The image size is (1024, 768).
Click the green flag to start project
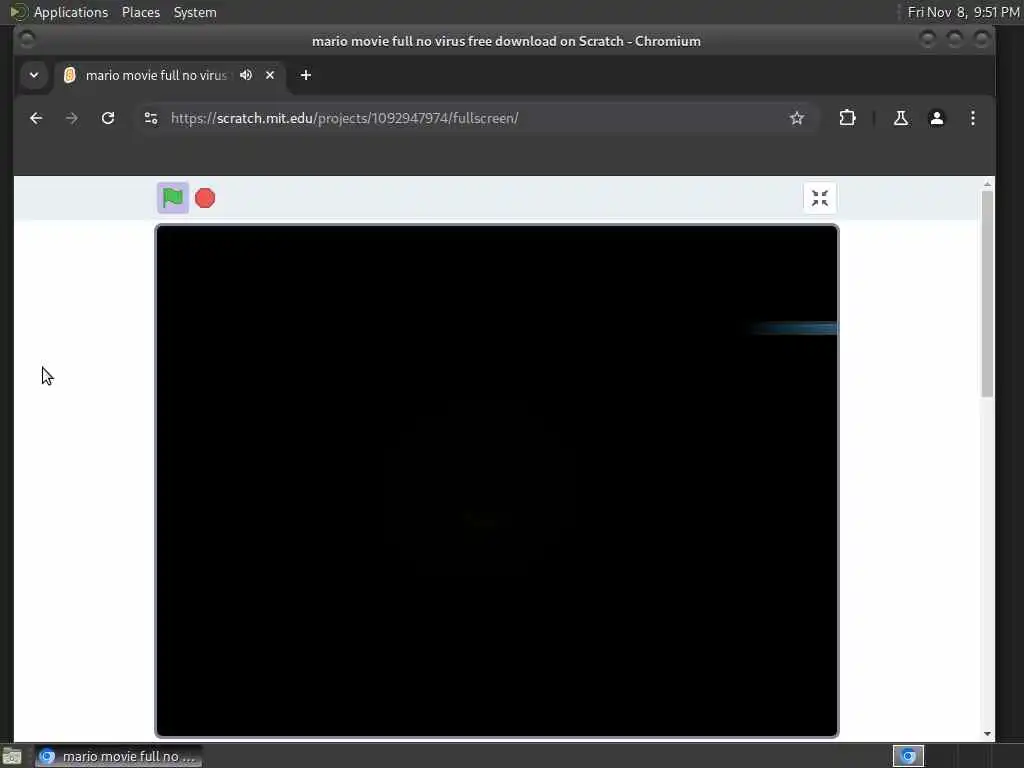[172, 198]
